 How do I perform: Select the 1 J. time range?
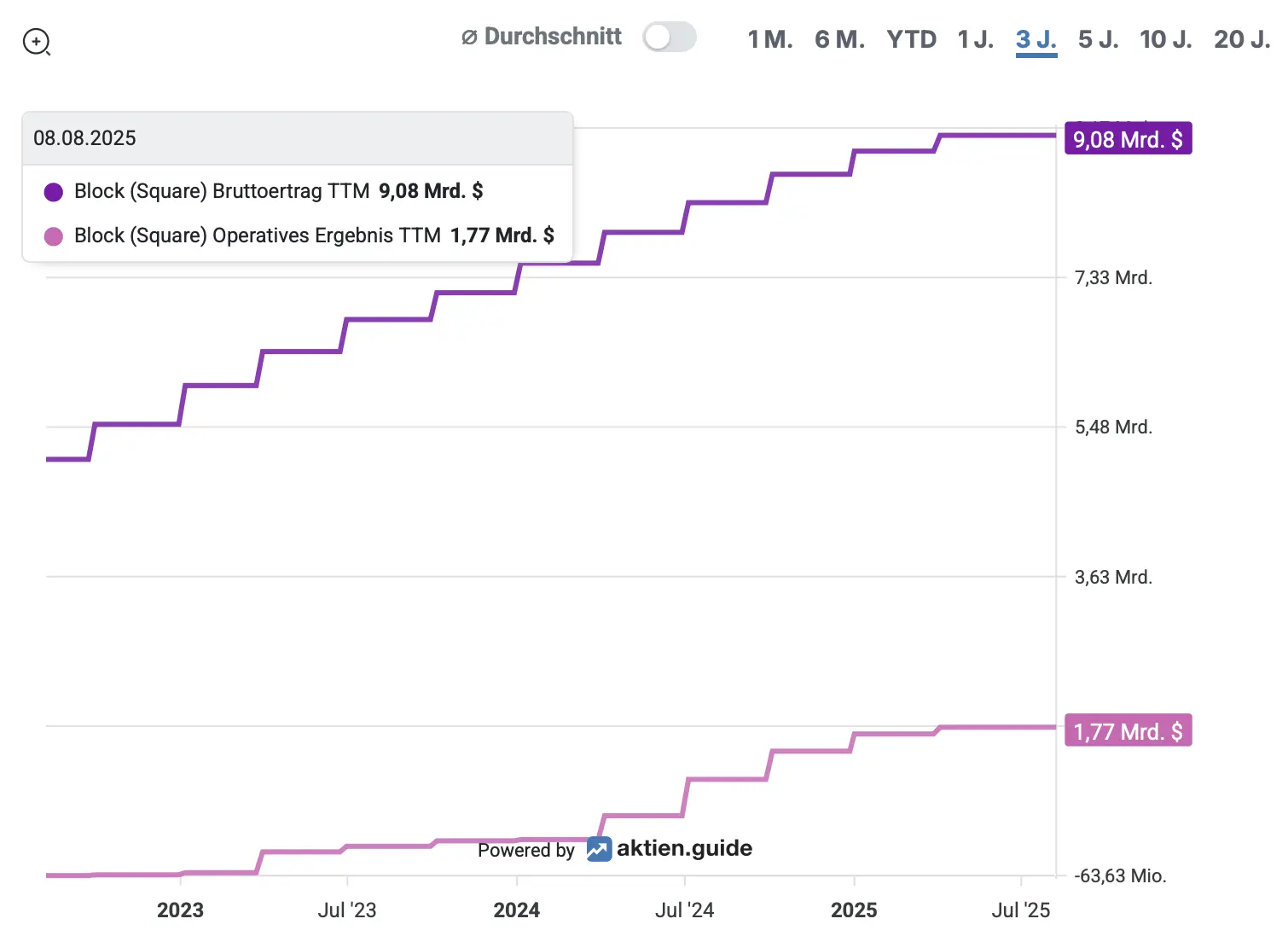(976, 39)
